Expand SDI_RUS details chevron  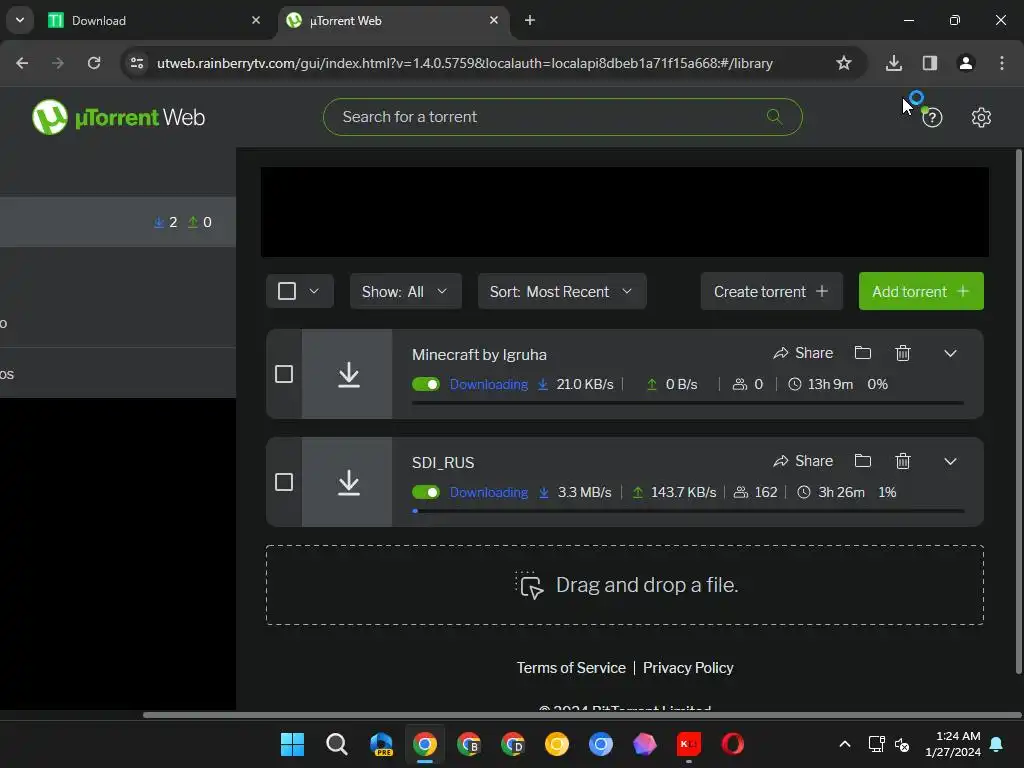coord(950,461)
